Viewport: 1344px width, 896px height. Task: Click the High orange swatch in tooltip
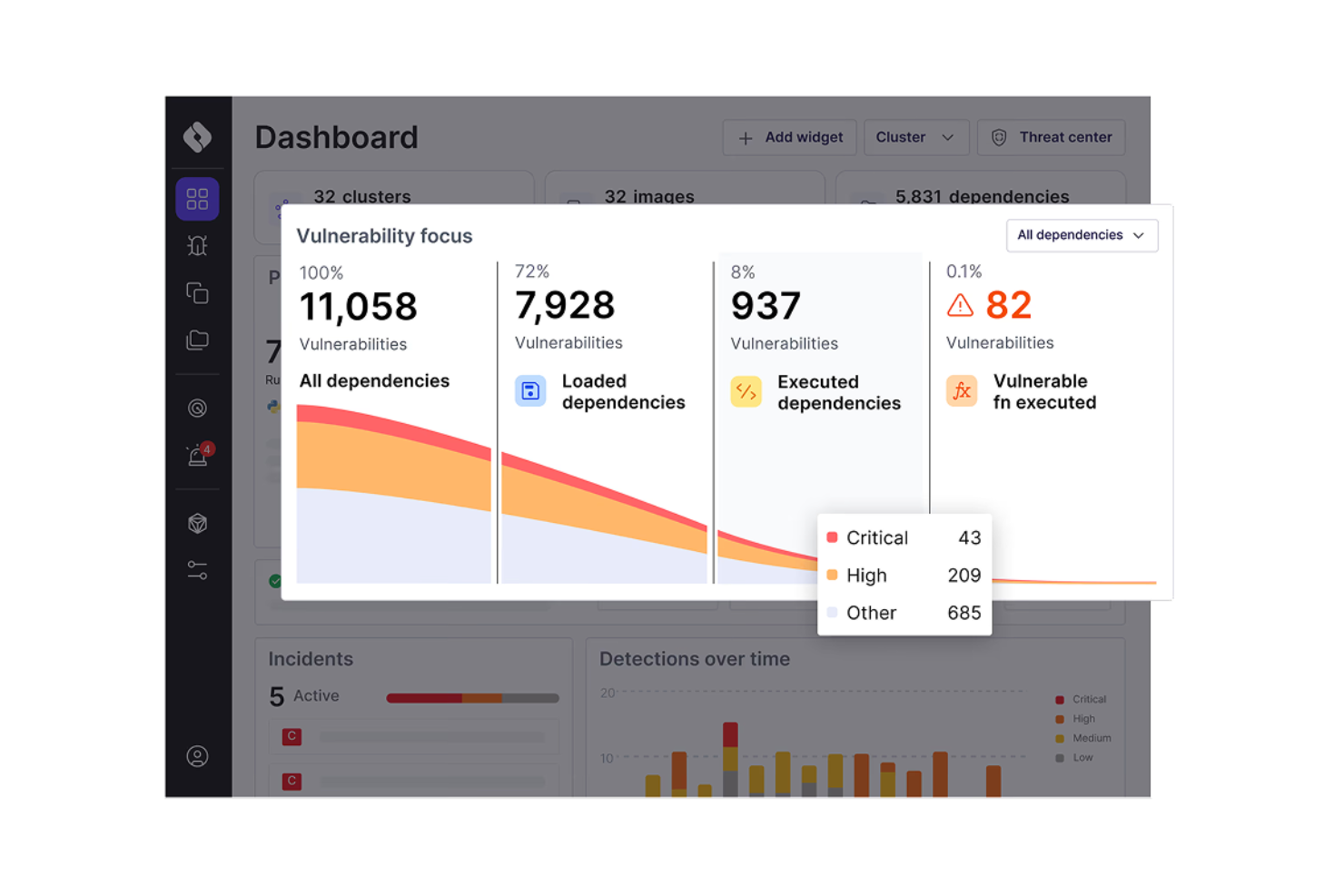tap(832, 575)
